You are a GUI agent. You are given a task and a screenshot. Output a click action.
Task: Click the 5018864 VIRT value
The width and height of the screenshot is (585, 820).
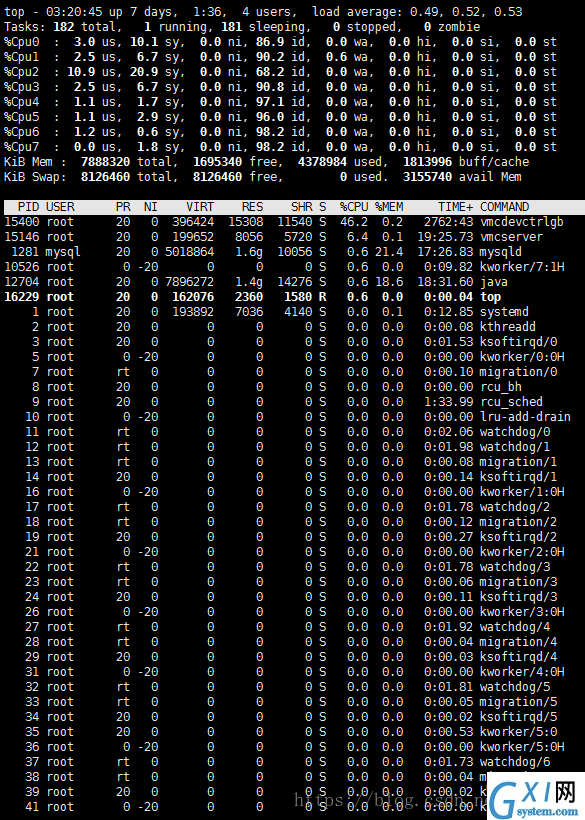(189, 252)
